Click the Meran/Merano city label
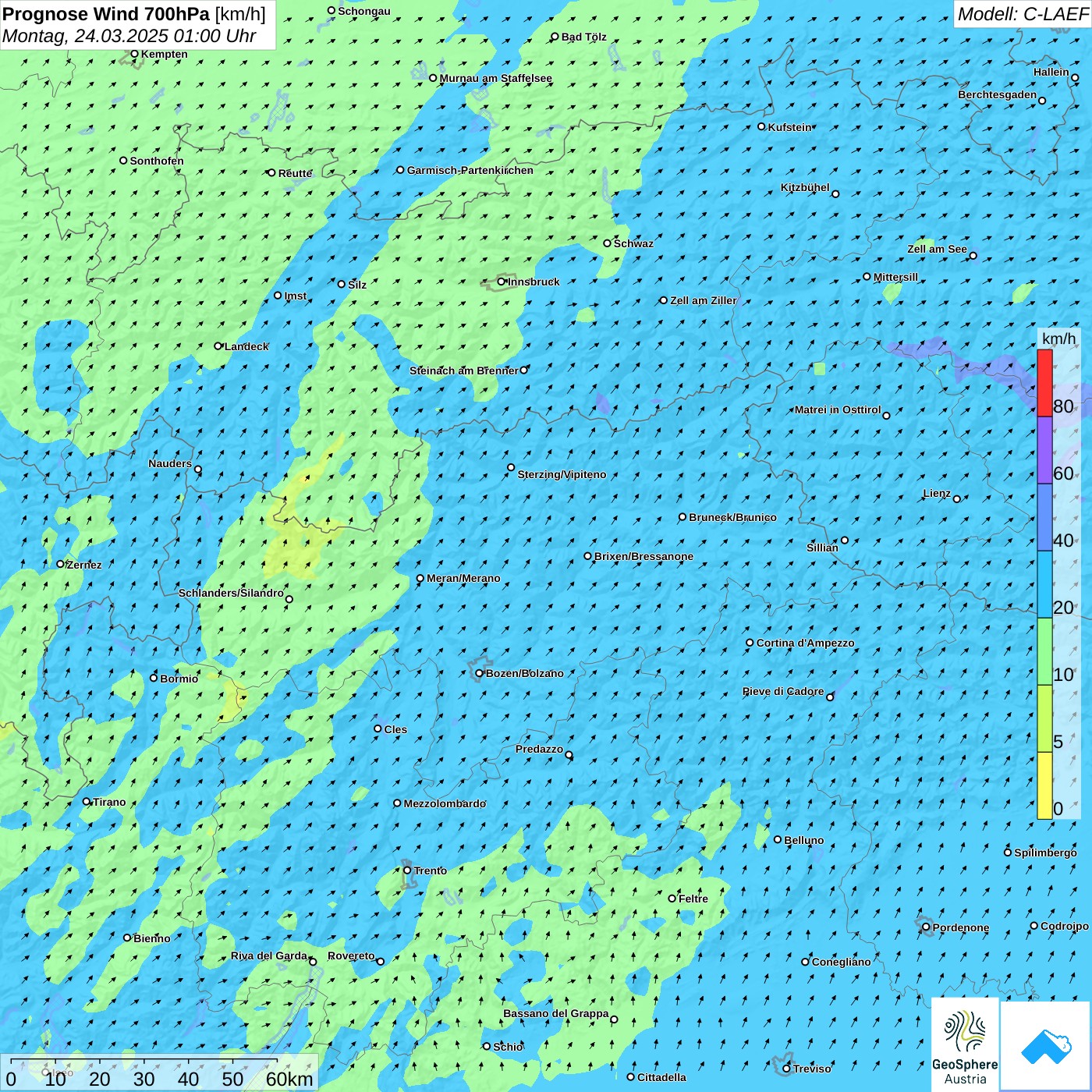 [463, 578]
